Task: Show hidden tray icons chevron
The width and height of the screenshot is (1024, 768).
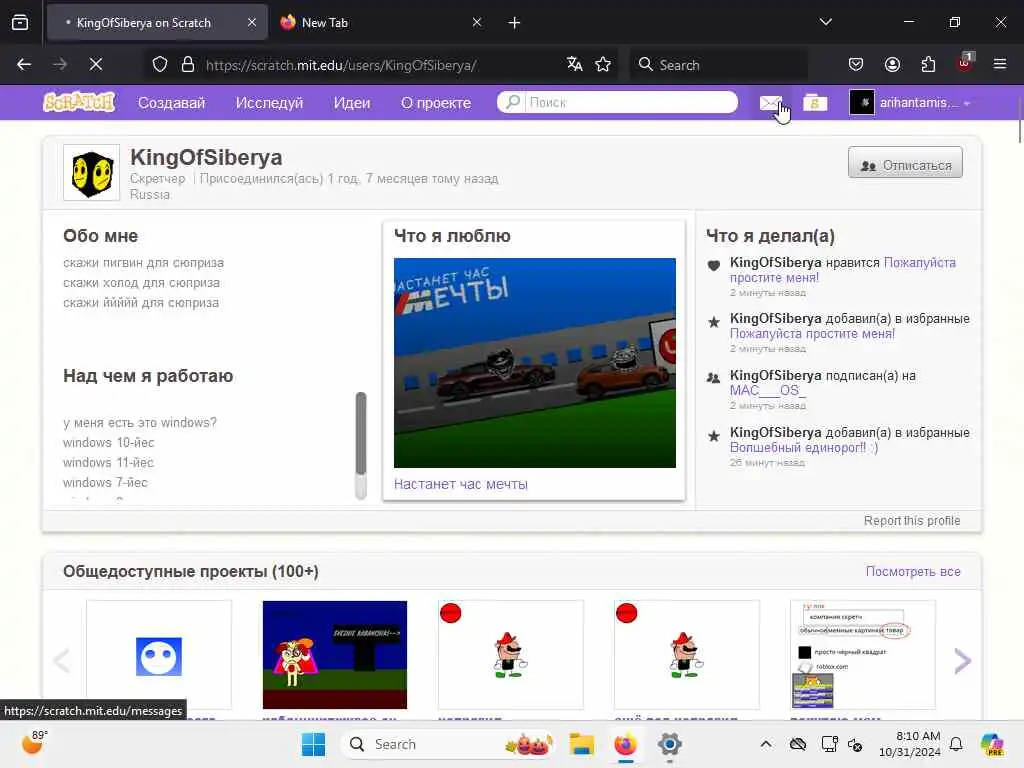Action: click(765, 744)
